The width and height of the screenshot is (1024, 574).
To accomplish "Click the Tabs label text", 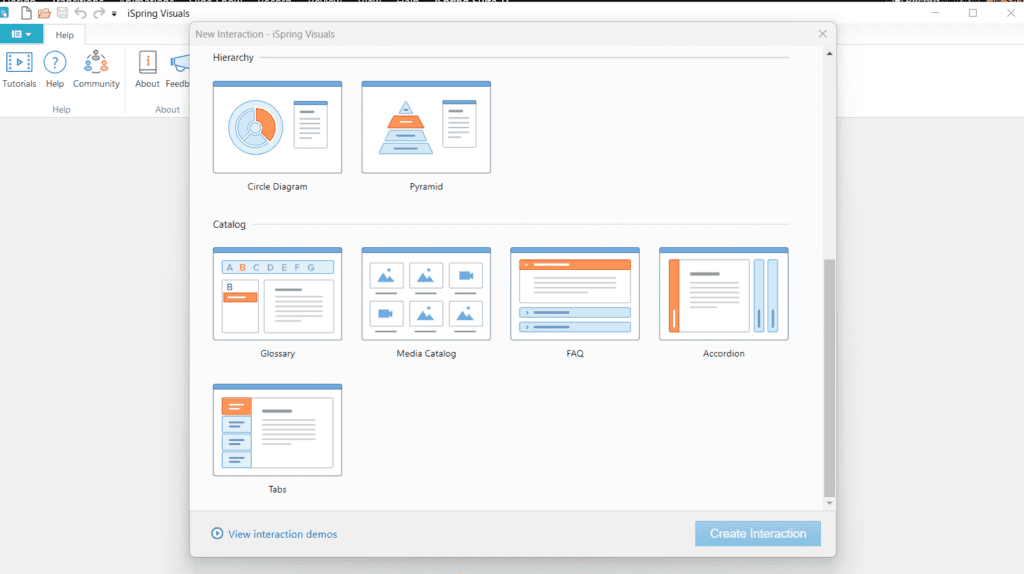I will point(278,489).
